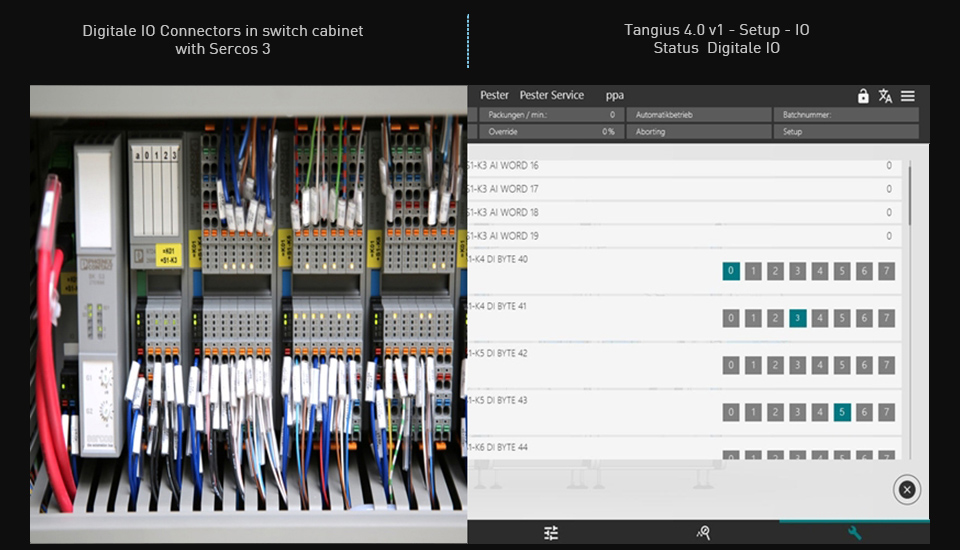Switch to the sliders settings tab
960x550 pixels.
tap(551, 533)
